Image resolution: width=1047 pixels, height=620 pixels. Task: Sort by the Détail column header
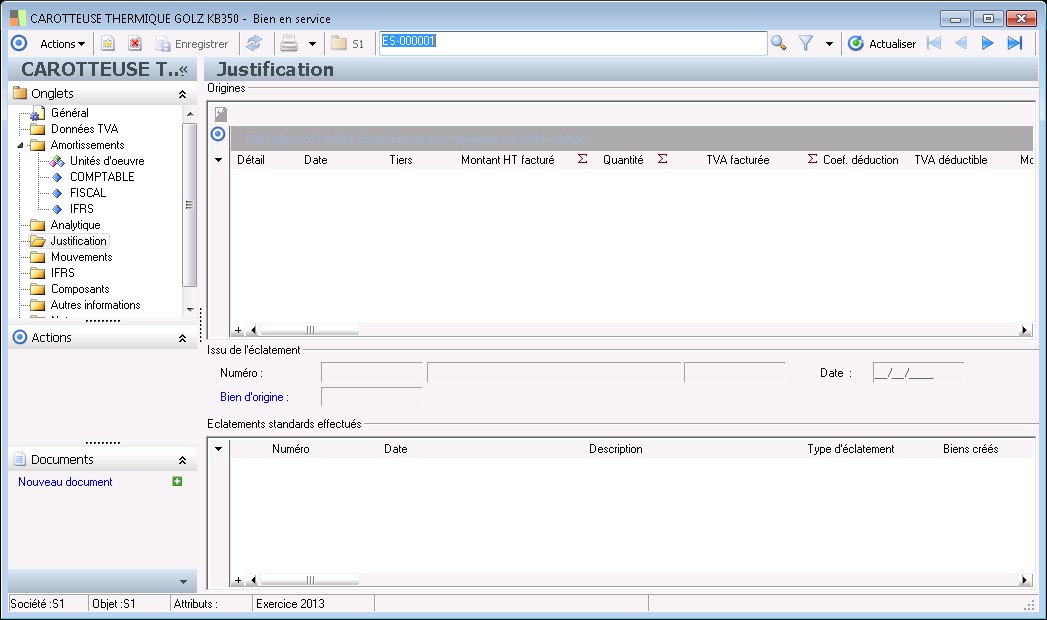pos(251,160)
